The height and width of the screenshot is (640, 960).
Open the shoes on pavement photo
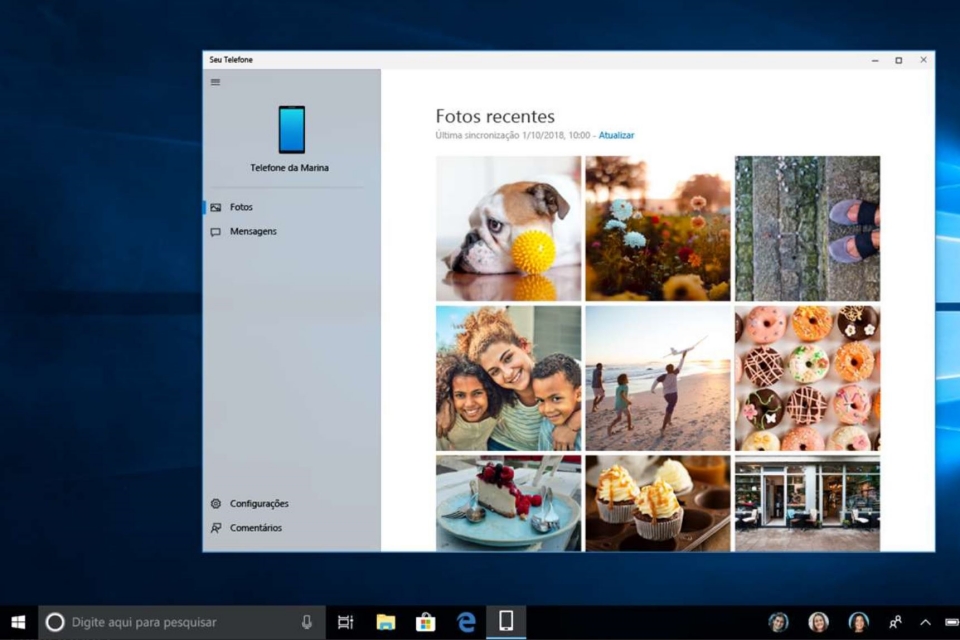[808, 228]
